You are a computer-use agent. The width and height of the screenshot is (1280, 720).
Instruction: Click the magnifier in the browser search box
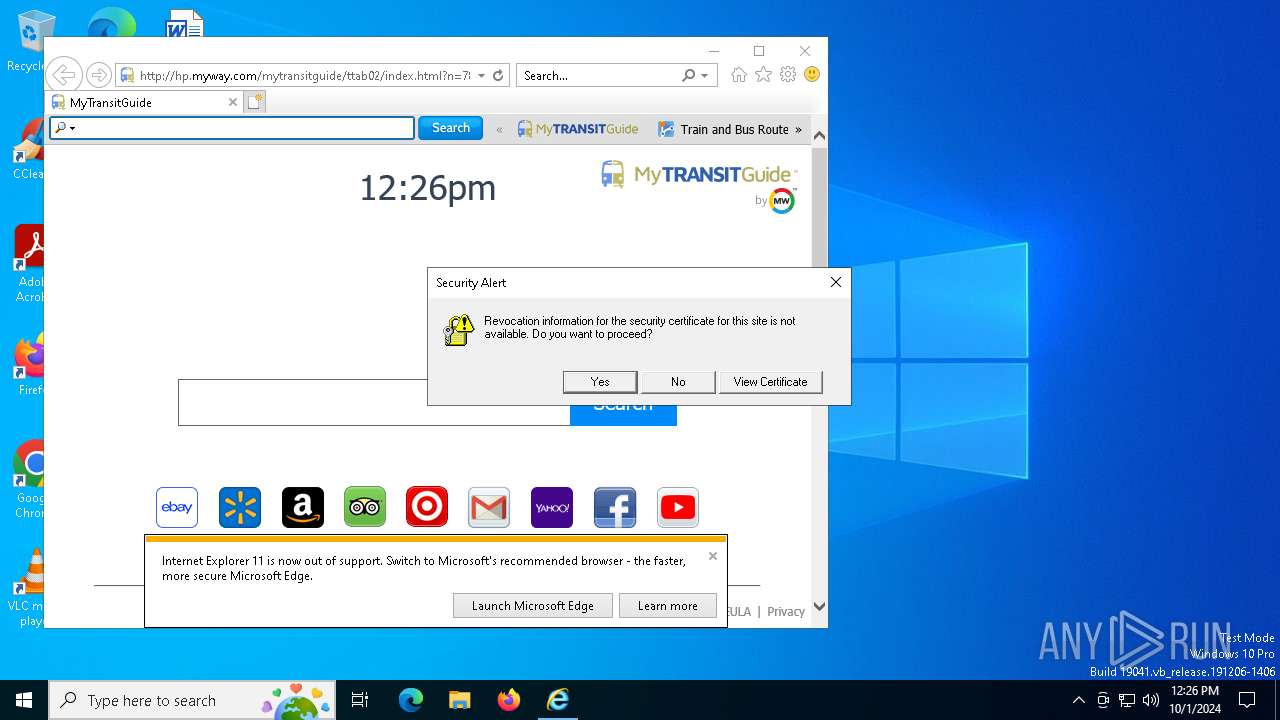click(688, 75)
